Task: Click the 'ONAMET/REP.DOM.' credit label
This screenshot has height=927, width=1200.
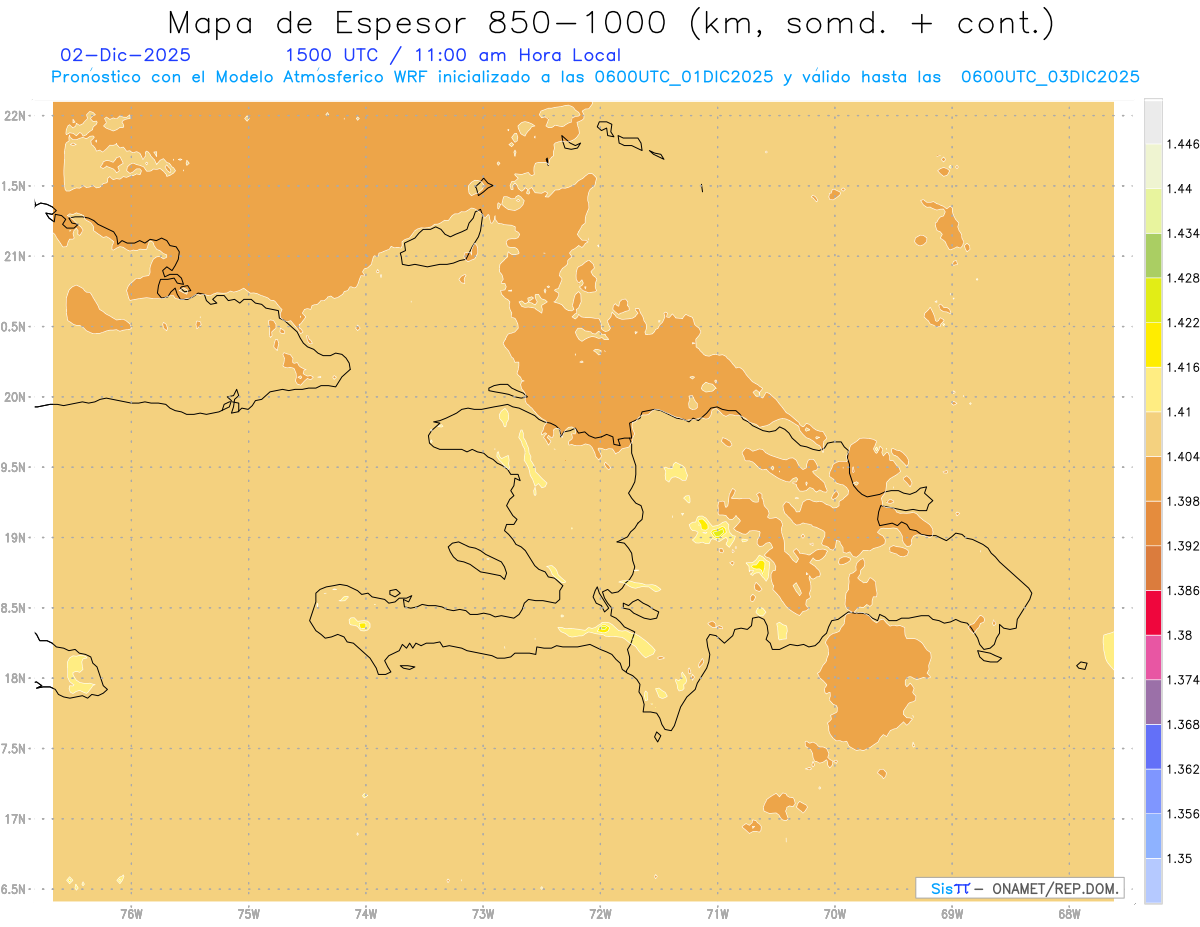Action: [1056, 888]
